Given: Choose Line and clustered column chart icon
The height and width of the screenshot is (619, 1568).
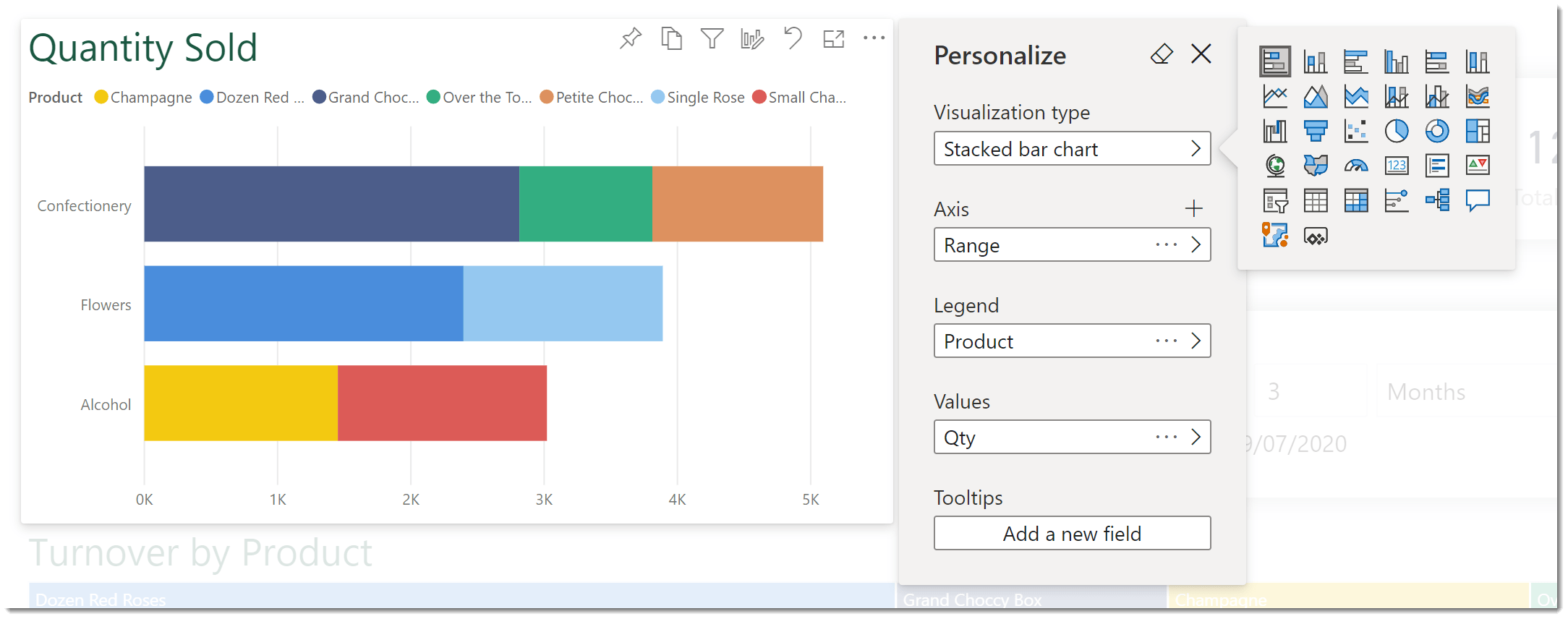Looking at the screenshot, I should click(x=1437, y=96).
